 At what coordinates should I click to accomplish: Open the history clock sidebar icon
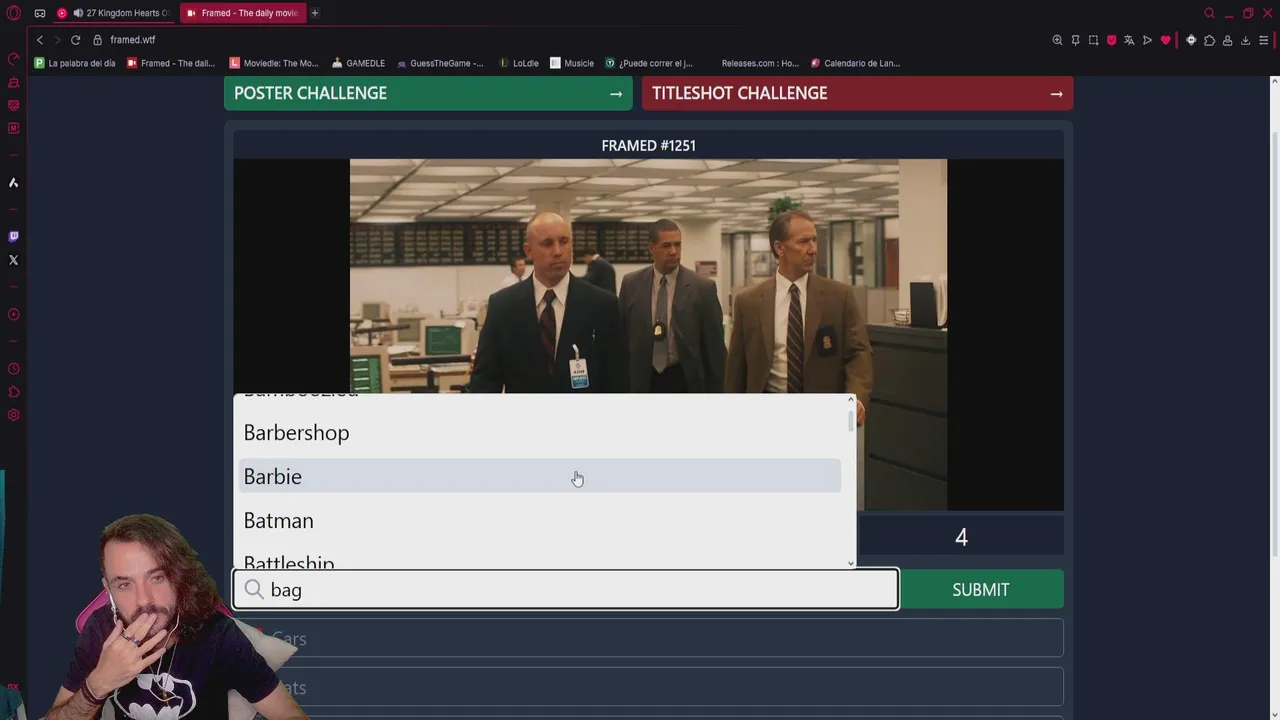(x=14, y=369)
